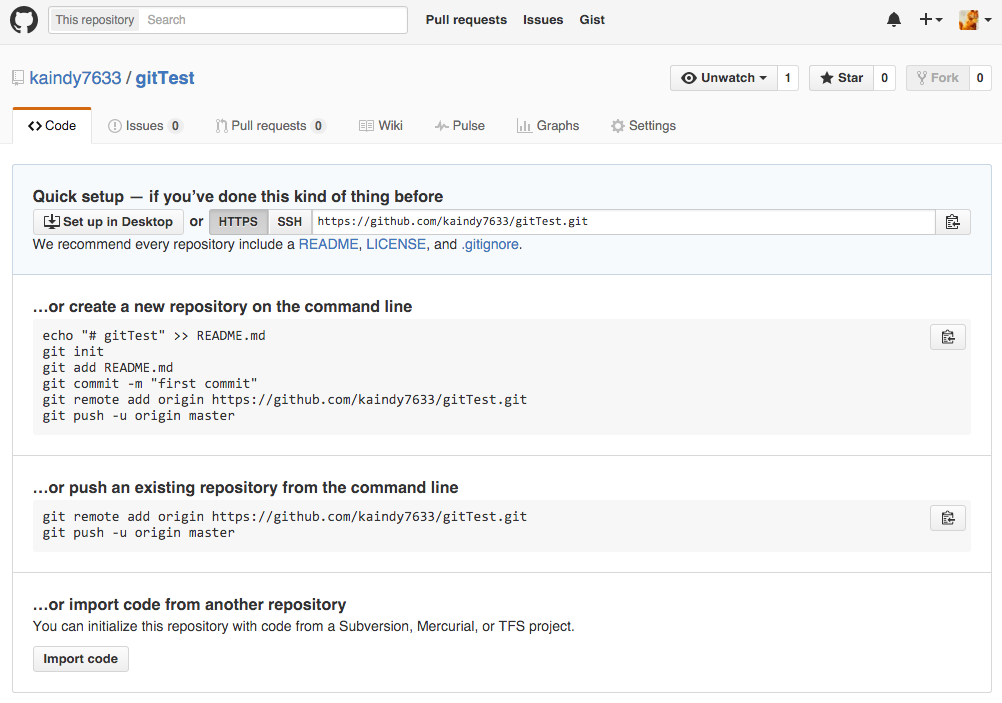The height and width of the screenshot is (703, 1002).
Task: Click the Import code button
Action: pos(81,659)
